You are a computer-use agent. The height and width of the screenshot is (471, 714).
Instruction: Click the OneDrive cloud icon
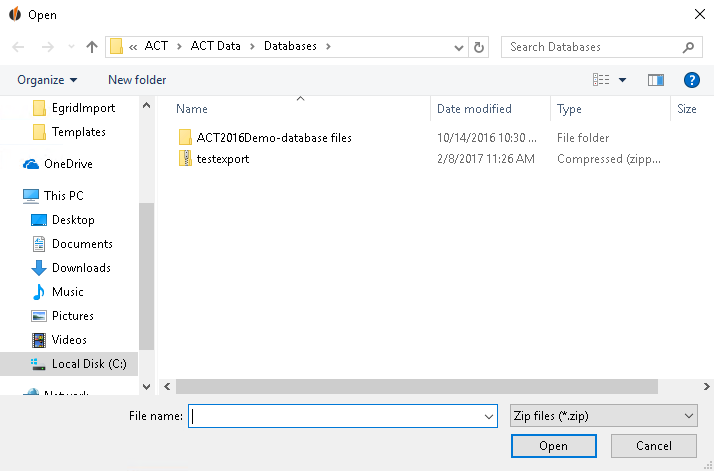click(x=31, y=164)
